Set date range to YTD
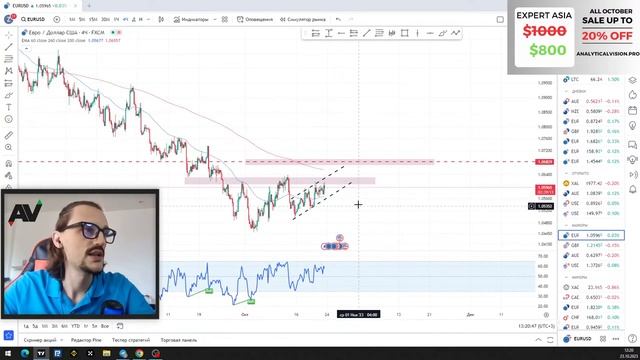Image resolution: width=640 pixels, height=360 pixels. pos(76,326)
